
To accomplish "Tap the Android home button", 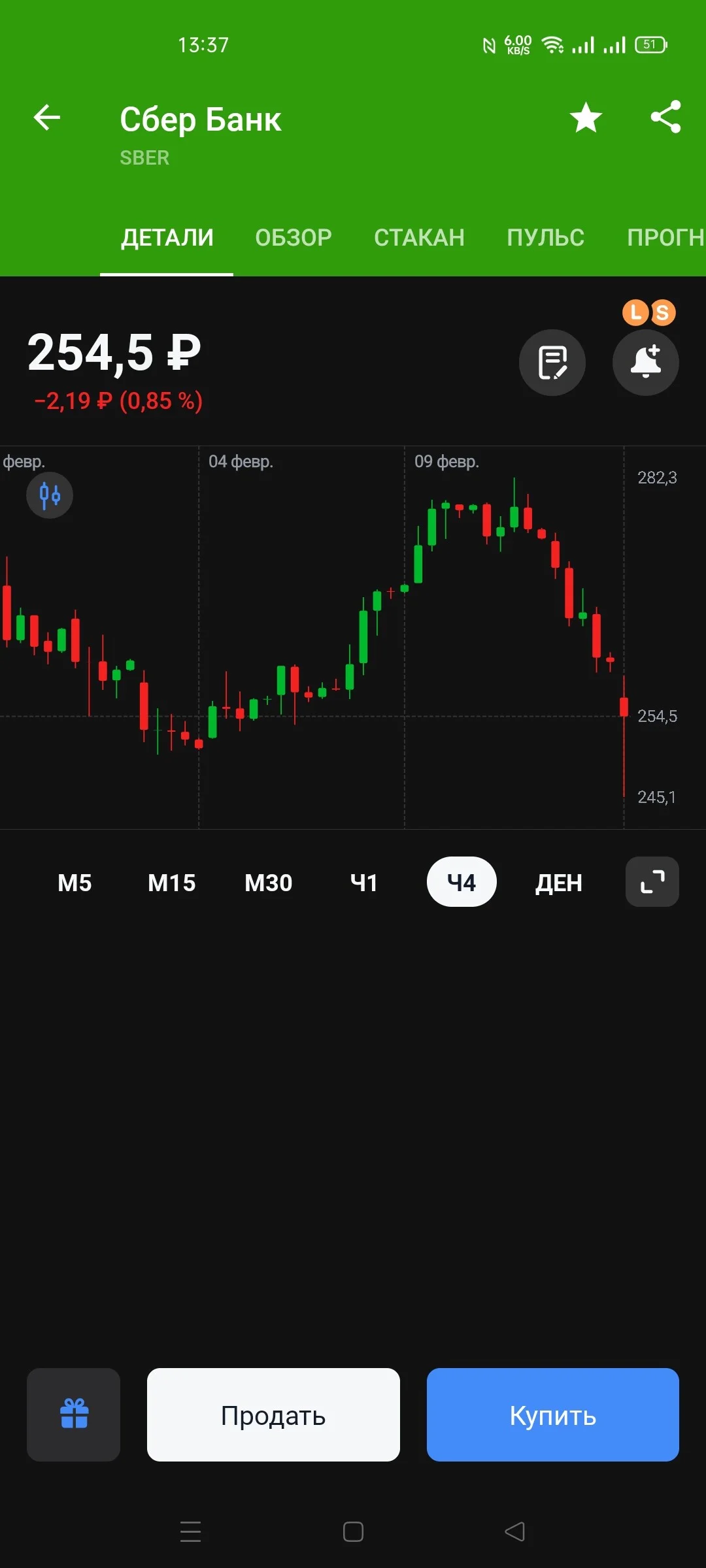I will (353, 1531).
